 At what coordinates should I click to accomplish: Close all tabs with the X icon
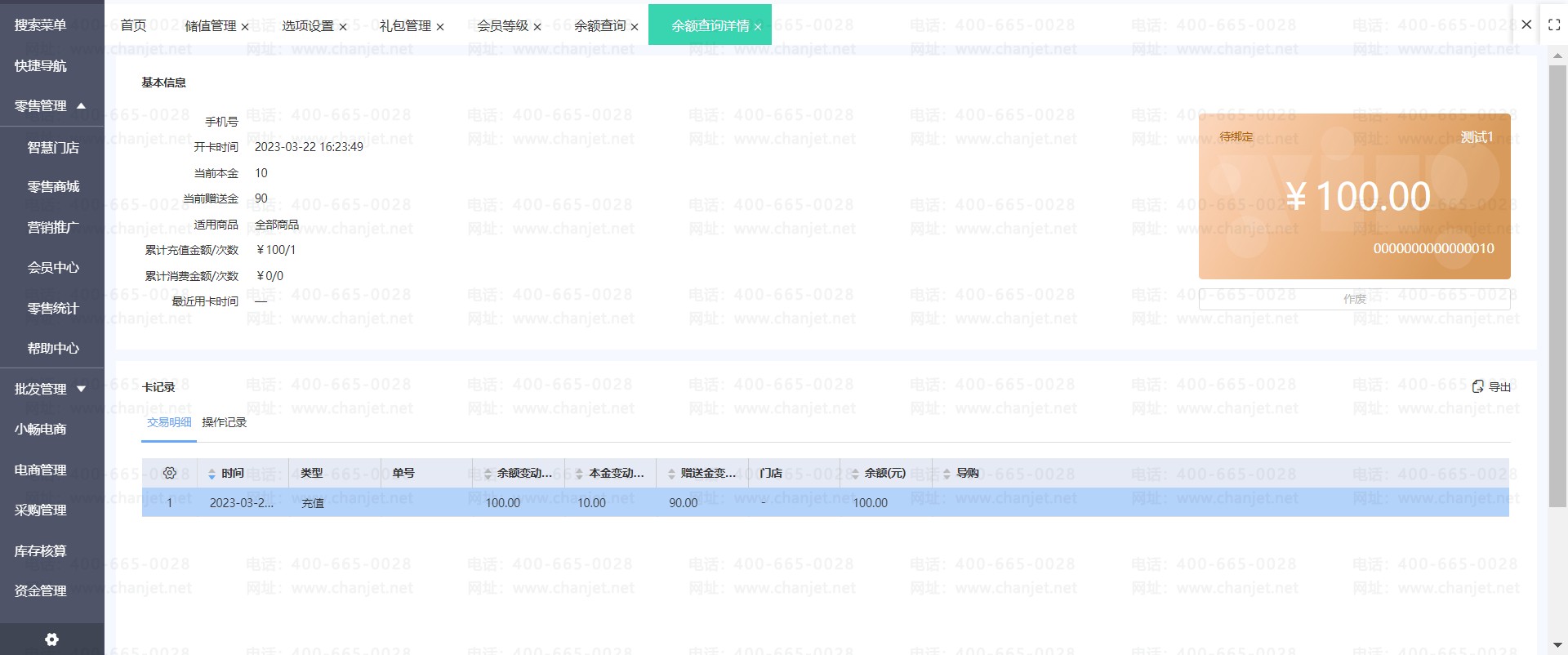coord(1526,25)
